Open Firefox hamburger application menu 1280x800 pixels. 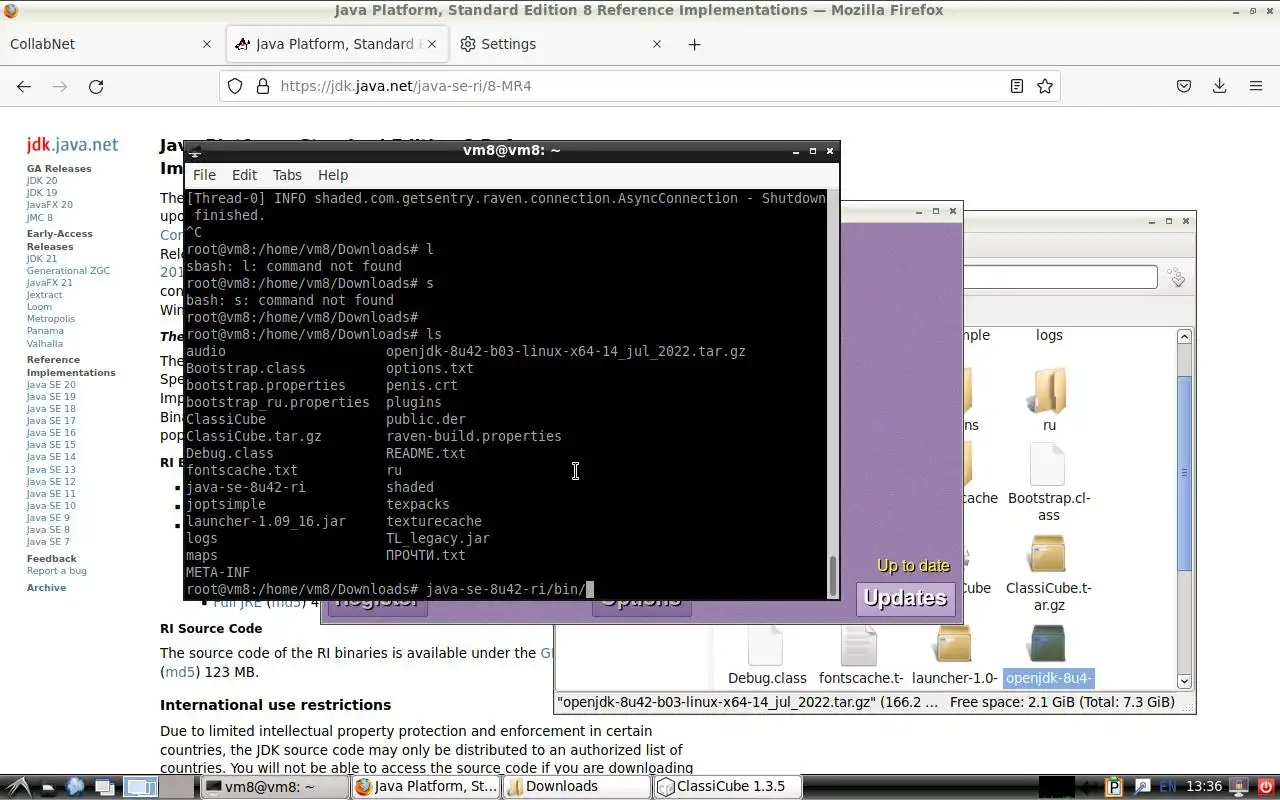coord(1256,86)
